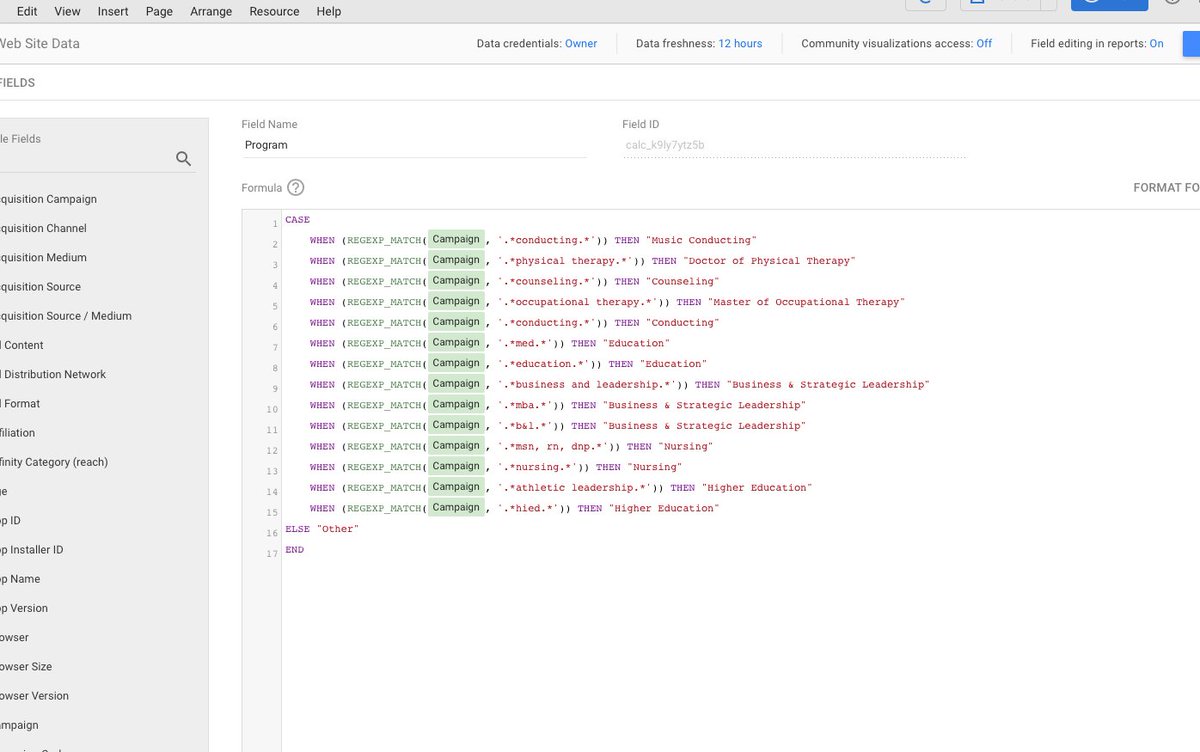This screenshot has width=1200, height=752.
Task: Select the Browser Size field
Action: pos(26,666)
